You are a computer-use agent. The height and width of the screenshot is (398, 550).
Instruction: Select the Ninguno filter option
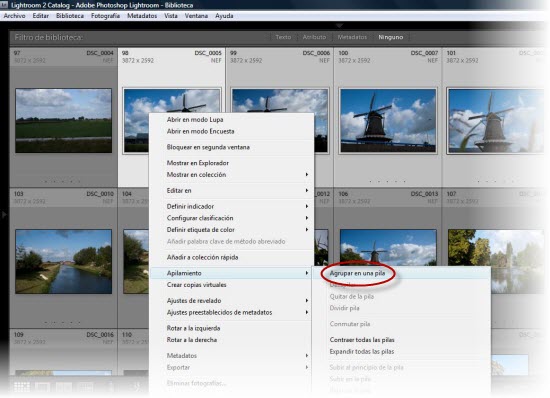(x=390, y=37)
